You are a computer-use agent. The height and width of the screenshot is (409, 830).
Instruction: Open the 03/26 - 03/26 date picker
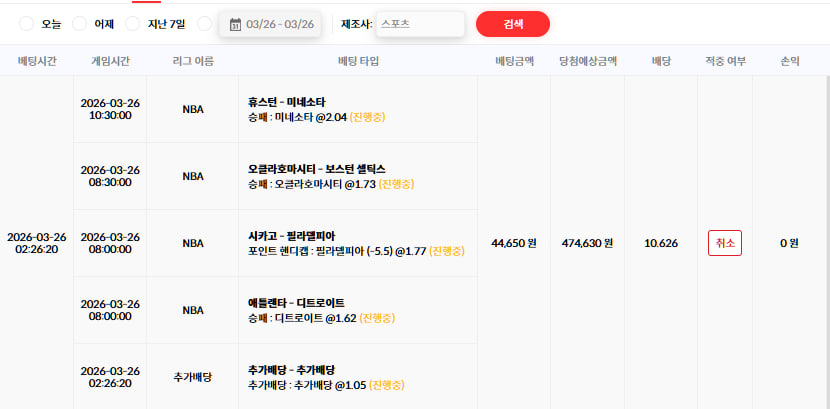coord(270,24)
